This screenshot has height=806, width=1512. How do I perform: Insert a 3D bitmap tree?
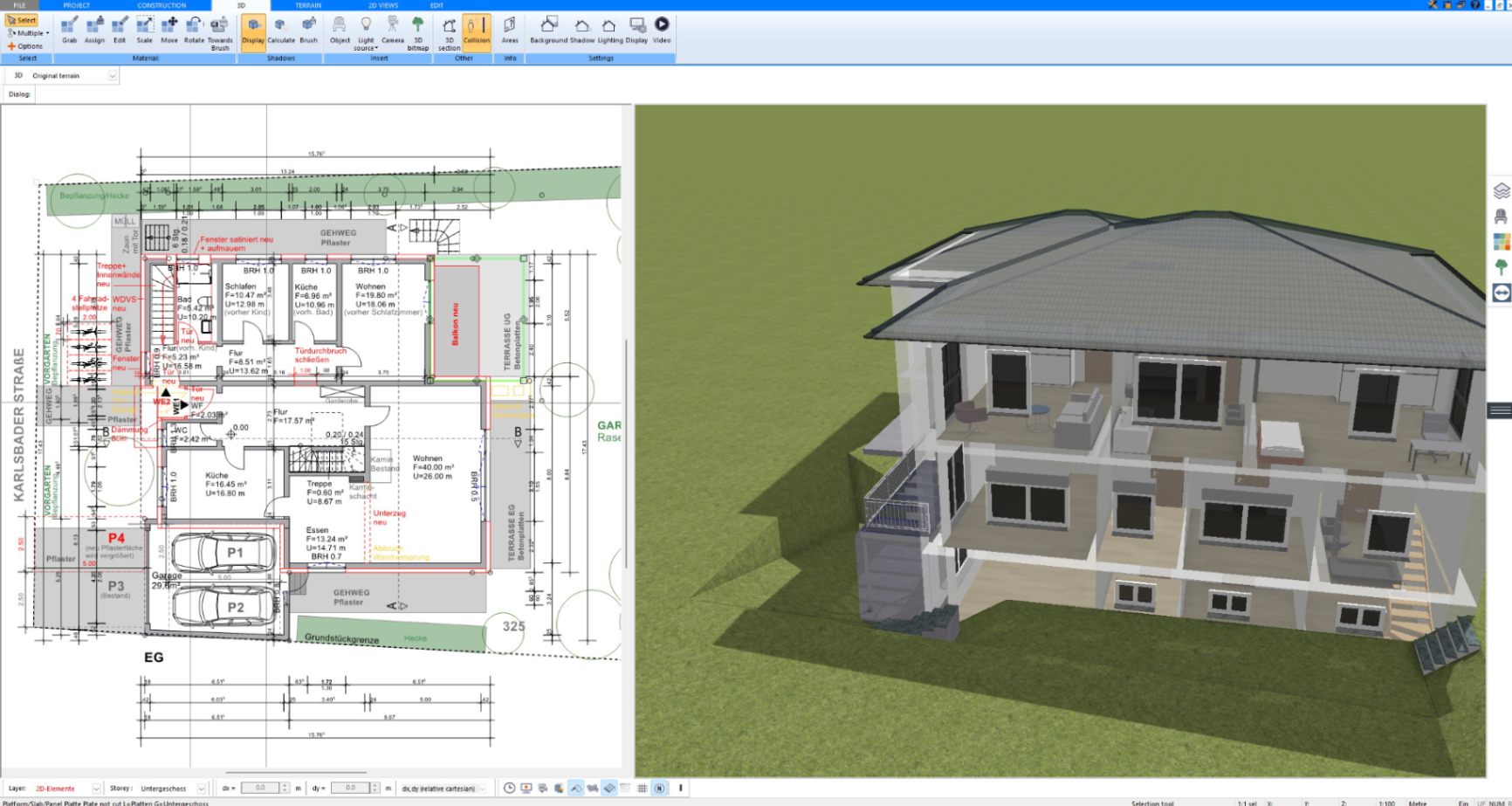point(418,33)
